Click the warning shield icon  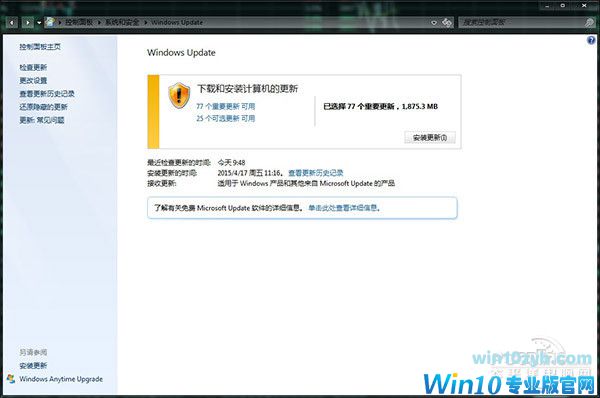click(179, 95)
